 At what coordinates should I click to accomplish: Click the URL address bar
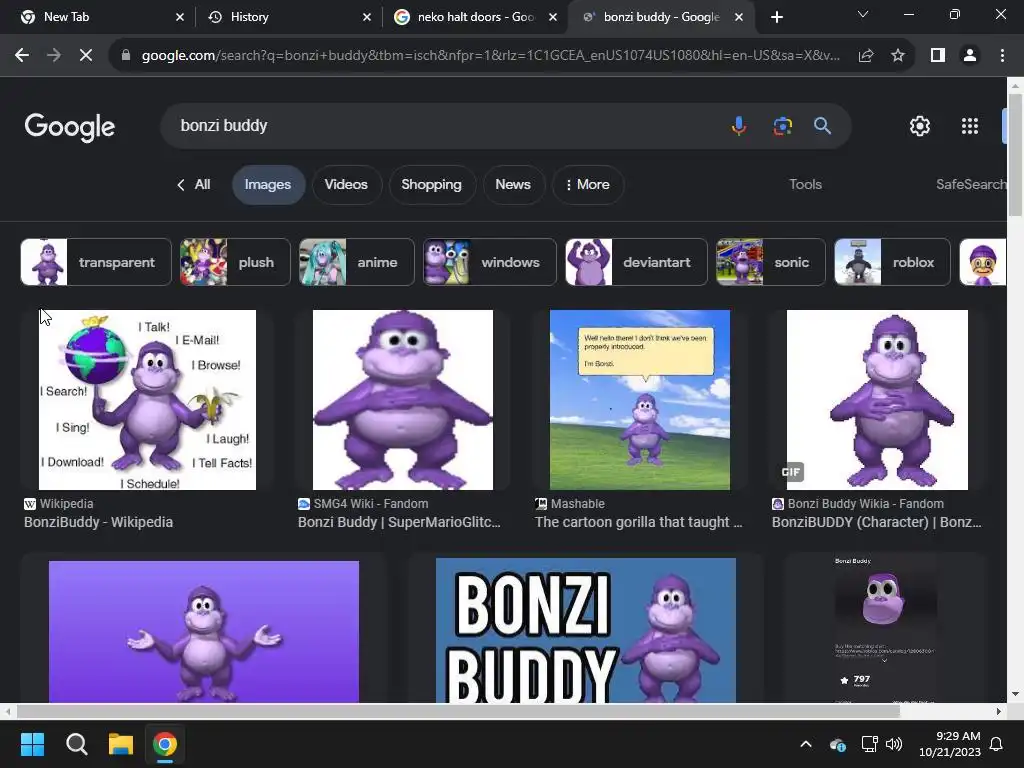(490, 56)
